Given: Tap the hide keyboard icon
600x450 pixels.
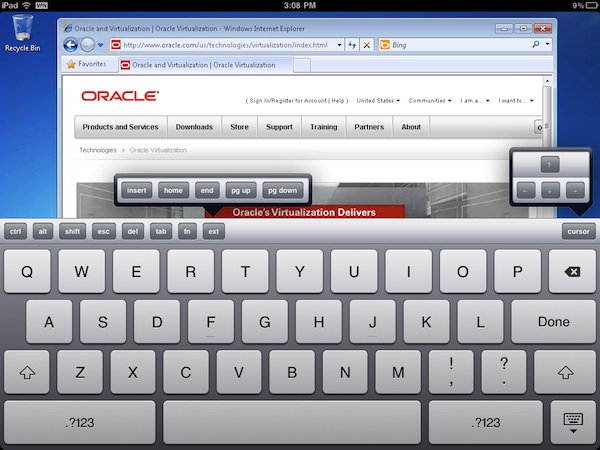Looking at the screenshot, I should 573,422.
